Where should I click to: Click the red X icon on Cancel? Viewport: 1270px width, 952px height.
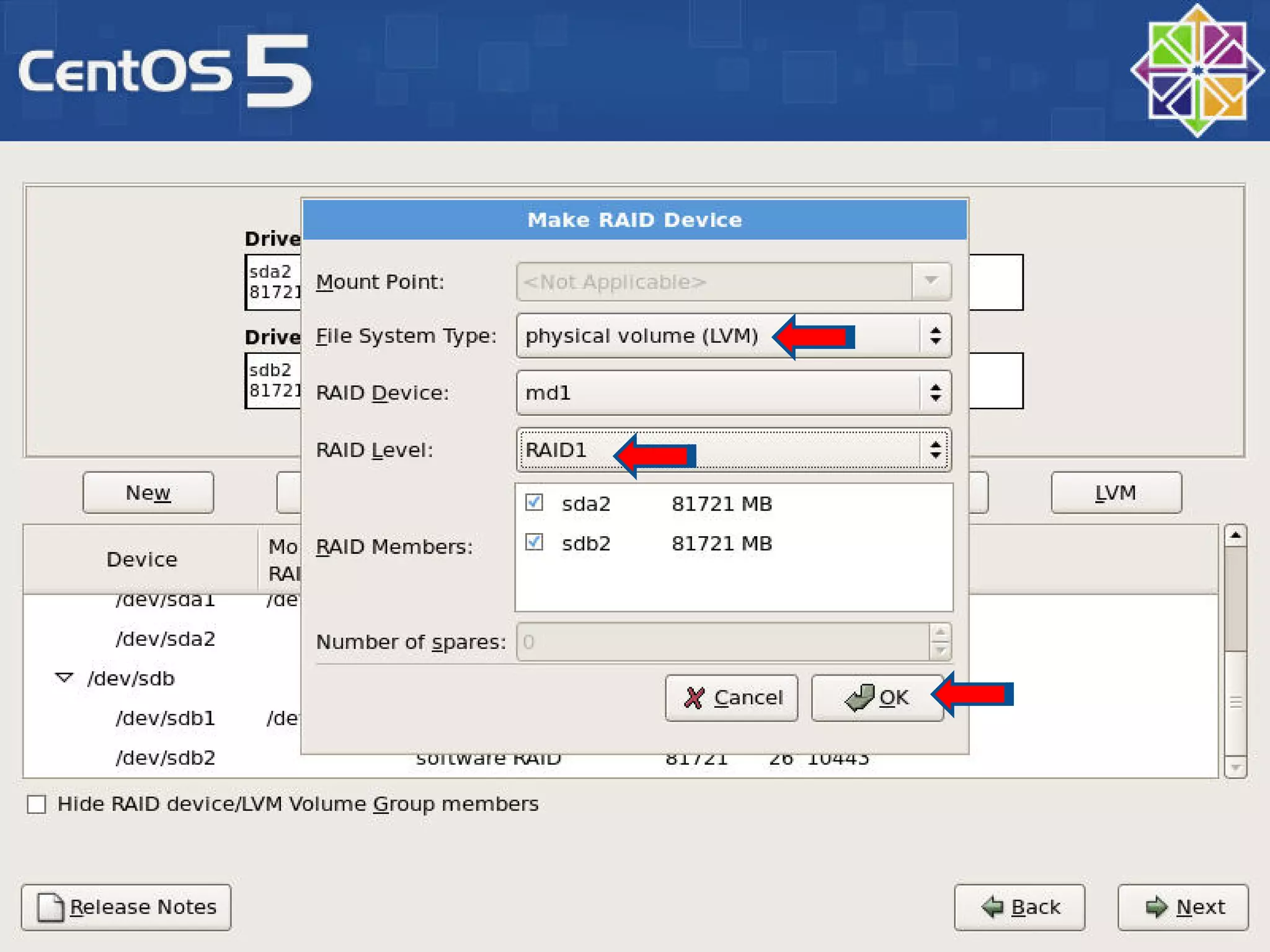pyautogui.click(x=694, y=698)
